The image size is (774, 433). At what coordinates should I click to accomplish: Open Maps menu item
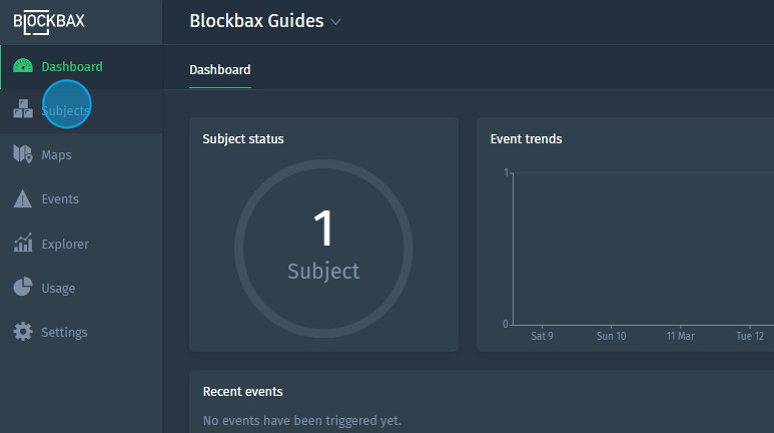pyautogui.click(x=56, y=155)
